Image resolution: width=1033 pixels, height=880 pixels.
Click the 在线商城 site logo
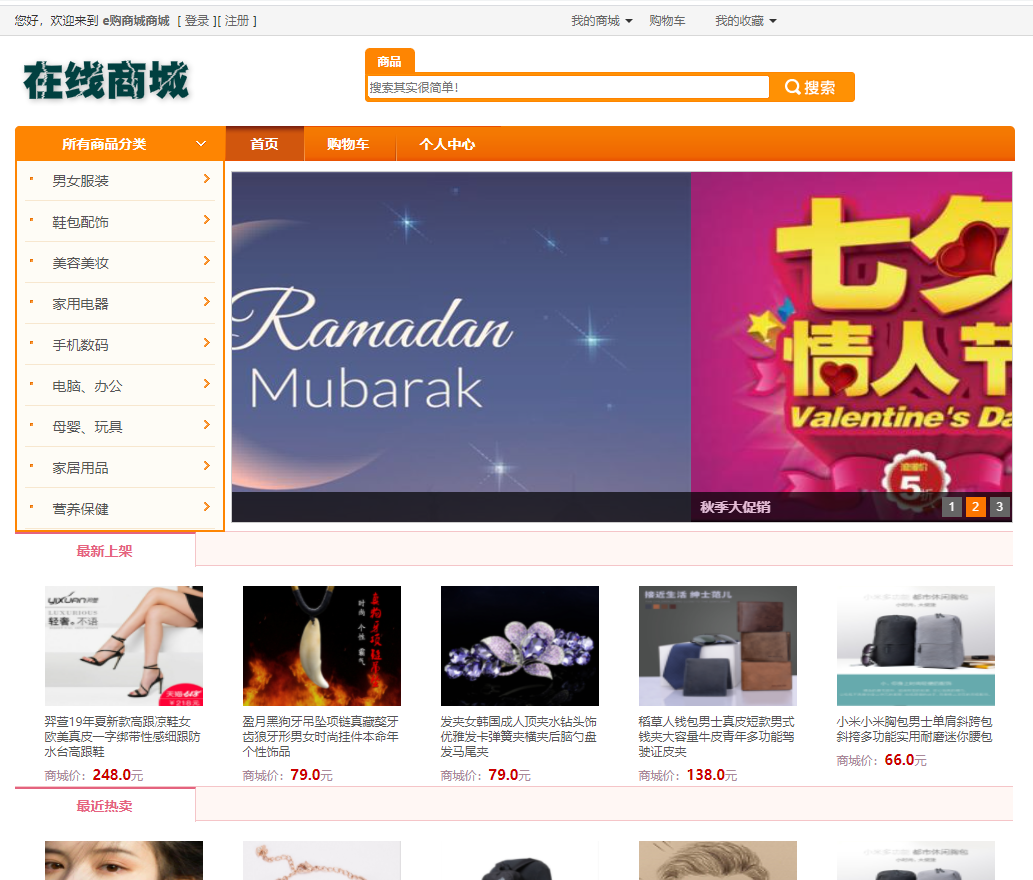coord(106,80)
